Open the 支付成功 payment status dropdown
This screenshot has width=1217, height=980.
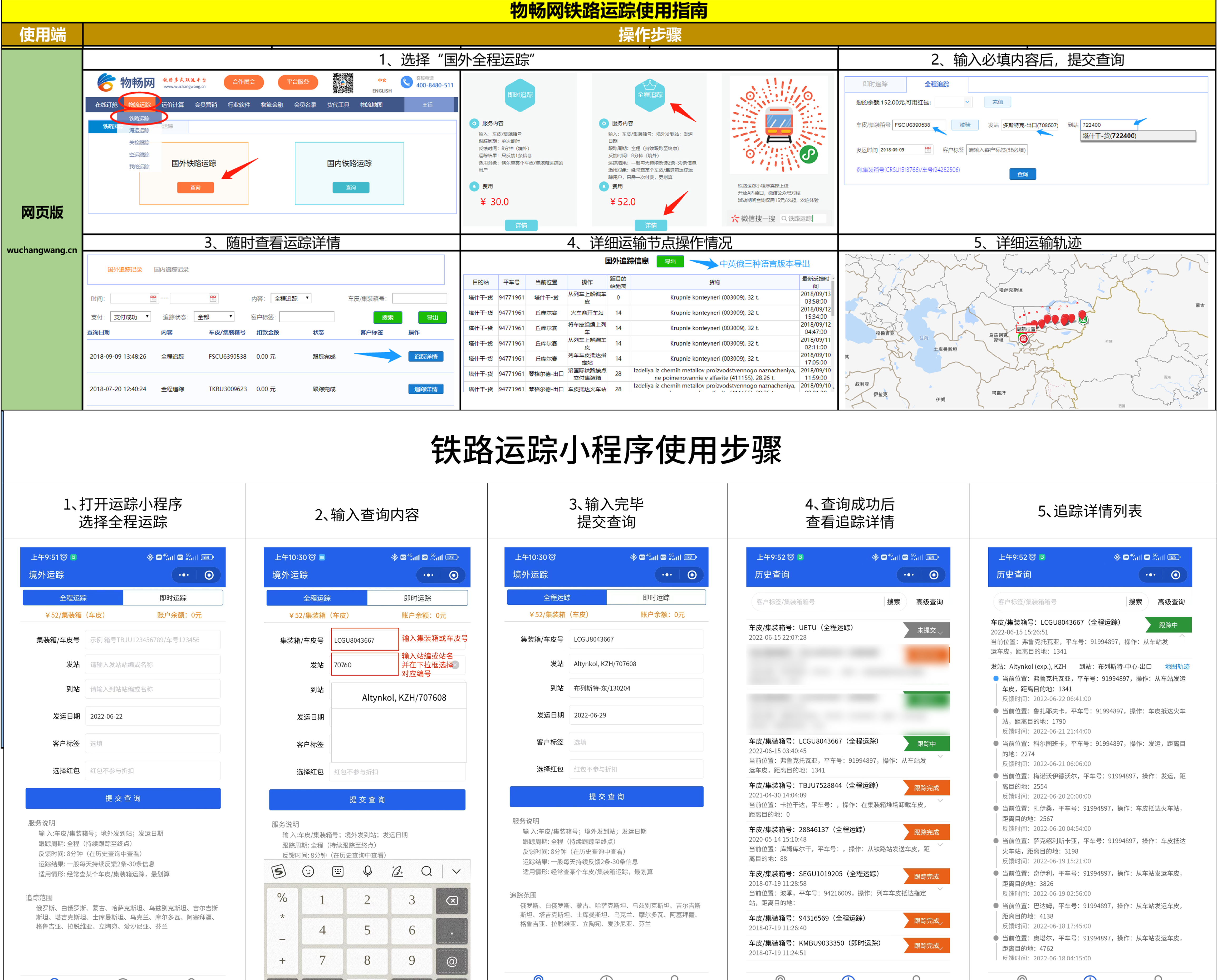[130, 317]
